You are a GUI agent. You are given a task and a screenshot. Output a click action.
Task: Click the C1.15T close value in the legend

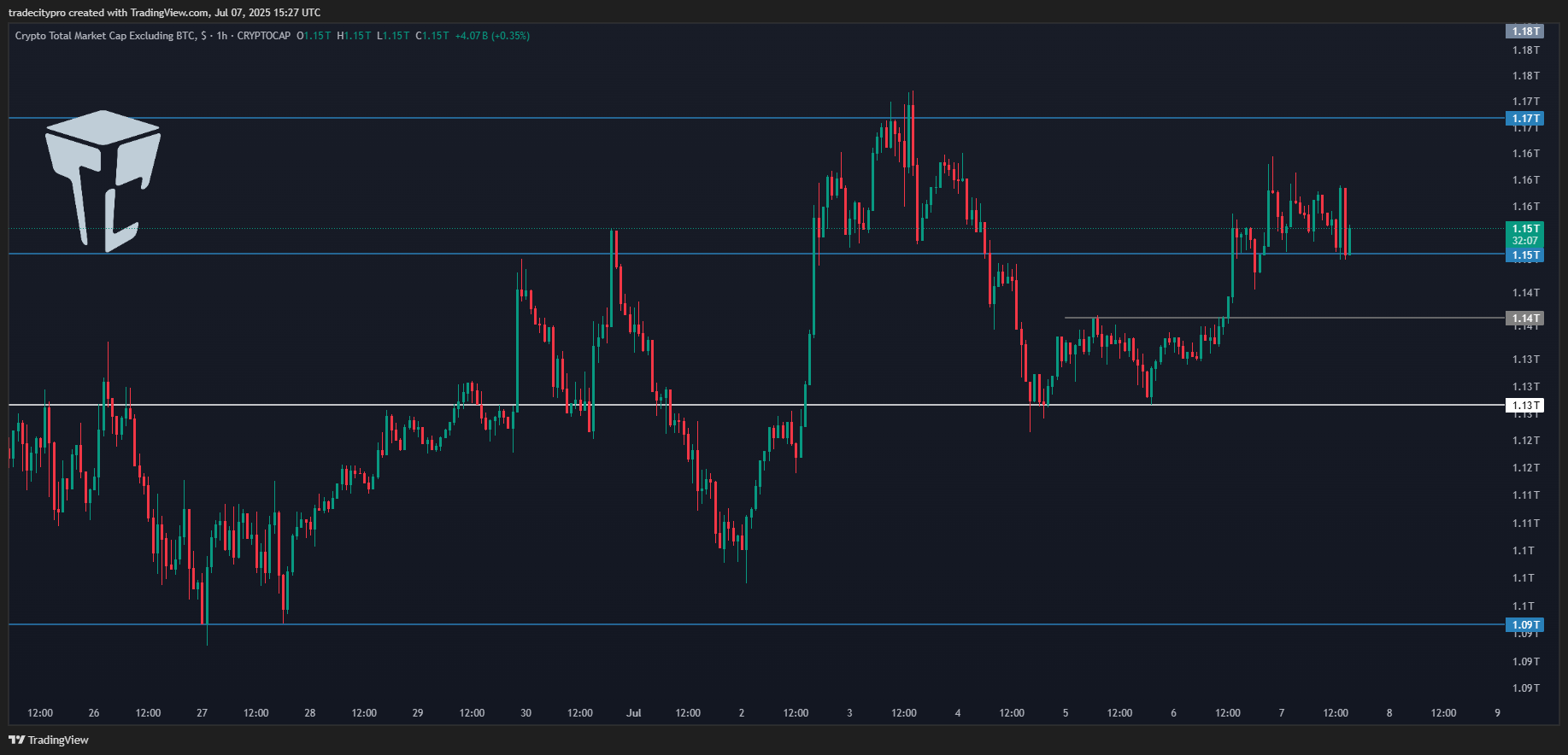click(432, 36)
